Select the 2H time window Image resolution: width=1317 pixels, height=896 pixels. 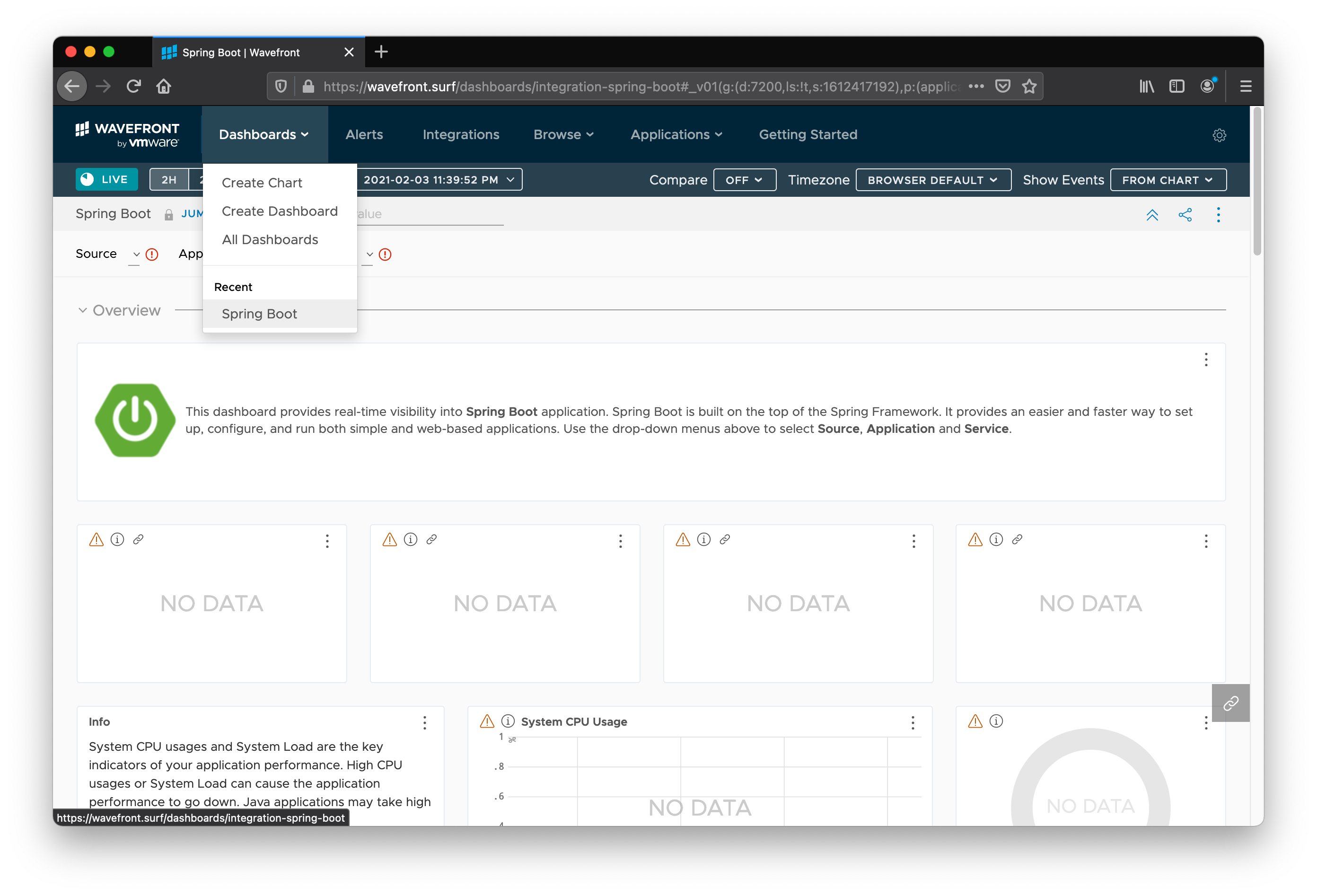[x=169, y=180]
